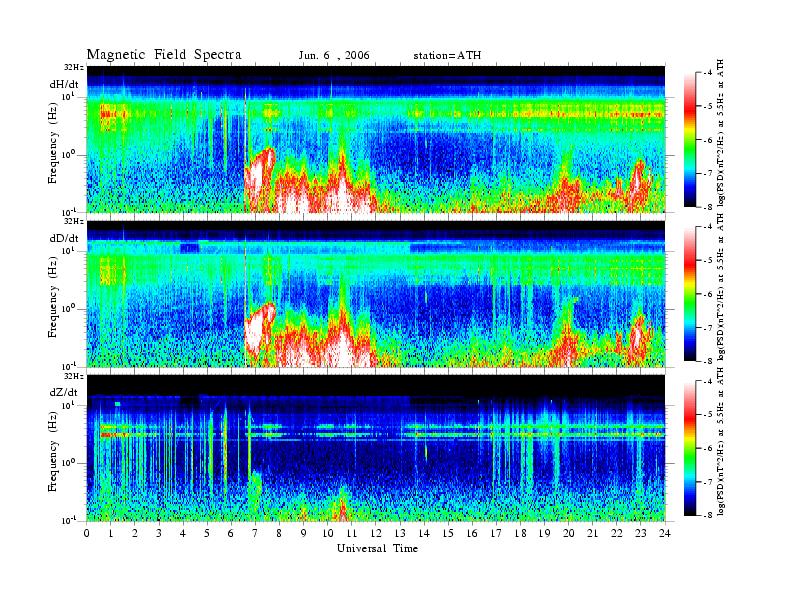Image resolution: width=792 pixels, height=612 pixels.
Task: Click the -6 tick on the dH/dt color bar
Action: (x=708, y=140)
